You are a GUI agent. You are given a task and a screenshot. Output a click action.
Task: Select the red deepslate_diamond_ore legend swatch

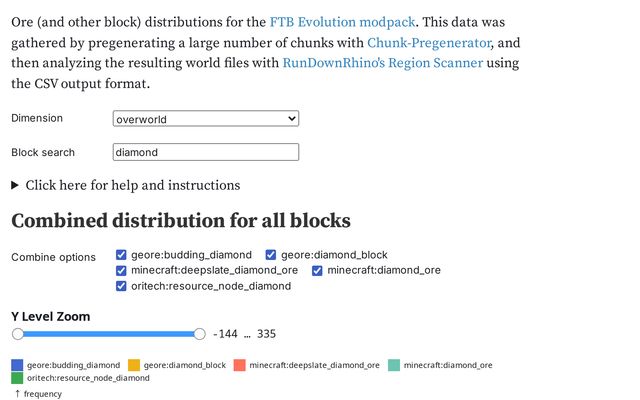[240, 365]
